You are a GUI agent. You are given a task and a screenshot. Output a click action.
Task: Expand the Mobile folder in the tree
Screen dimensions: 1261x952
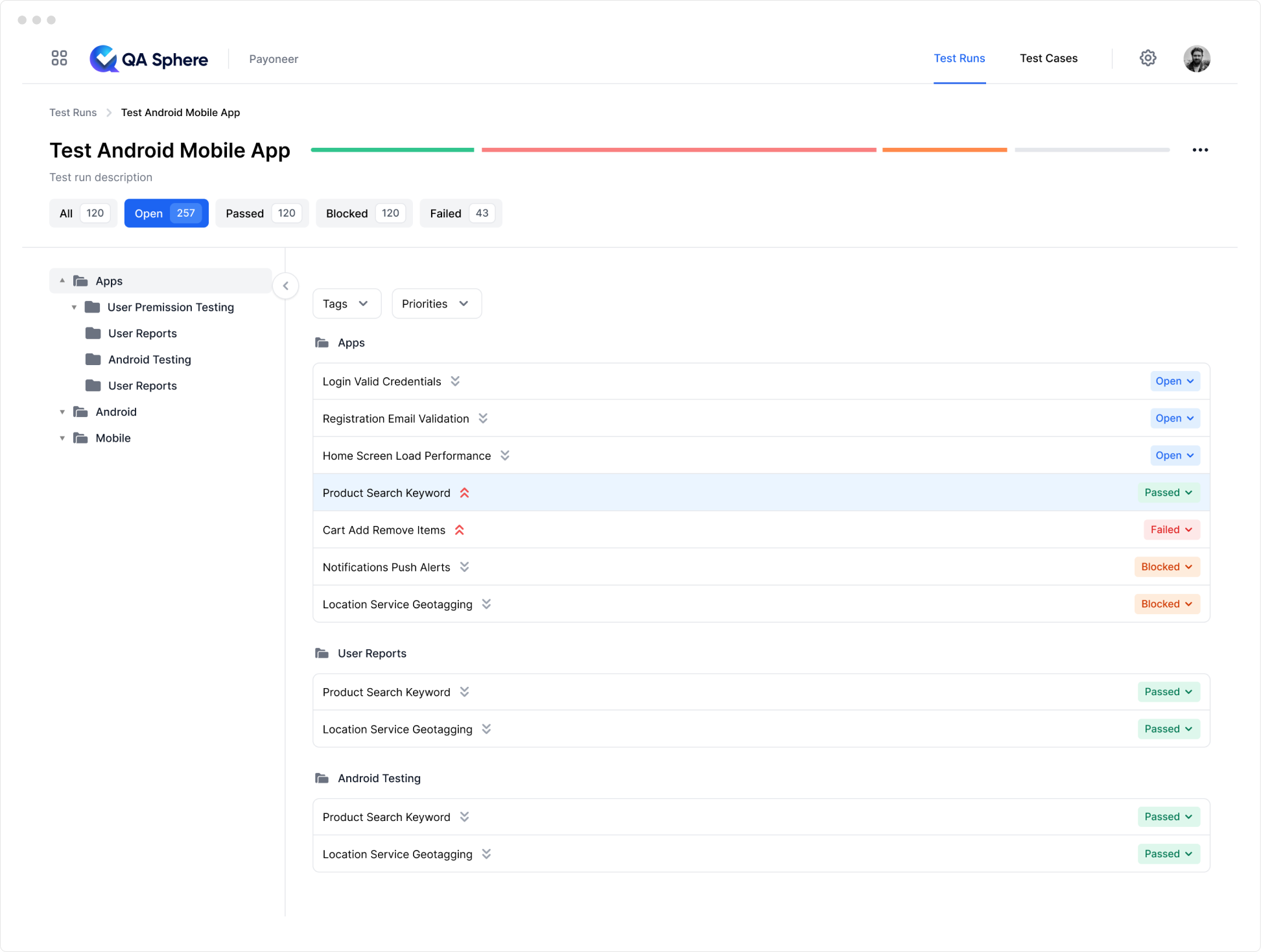point(62,438)
